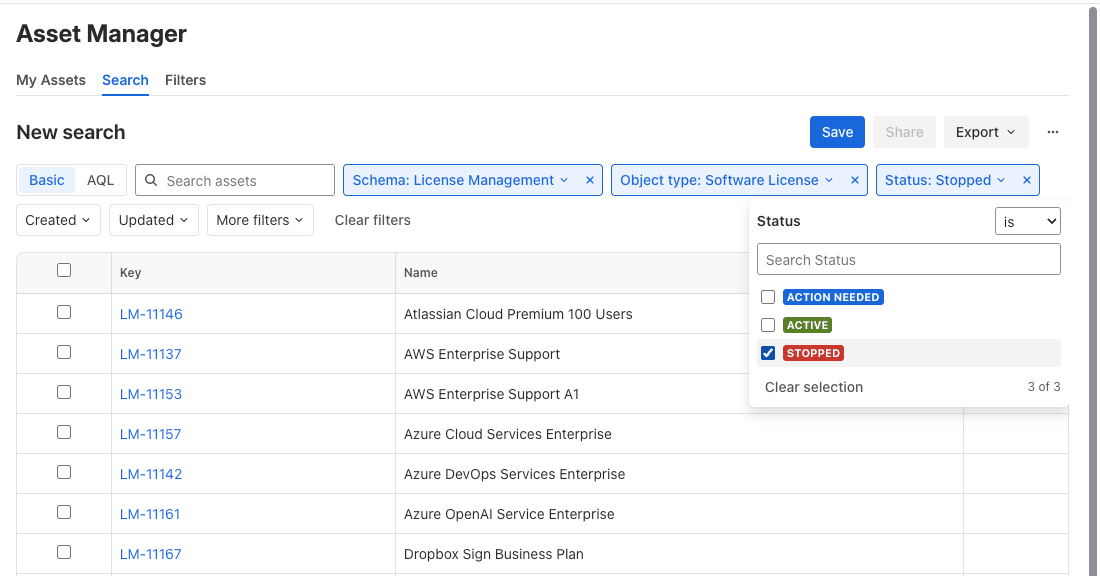Check the ACTIVE status checkbox
This screenshot has height=576, width=1100.
[x=768, y=325]
